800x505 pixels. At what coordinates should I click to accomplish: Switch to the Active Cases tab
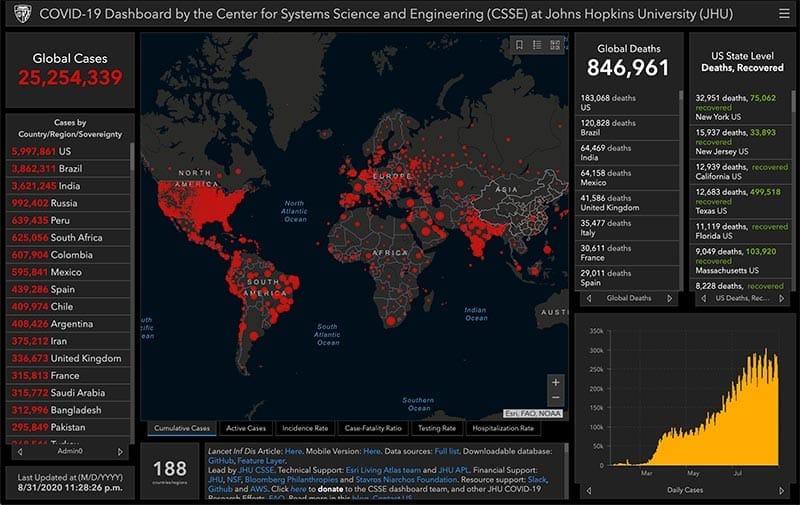pos(245,428)
